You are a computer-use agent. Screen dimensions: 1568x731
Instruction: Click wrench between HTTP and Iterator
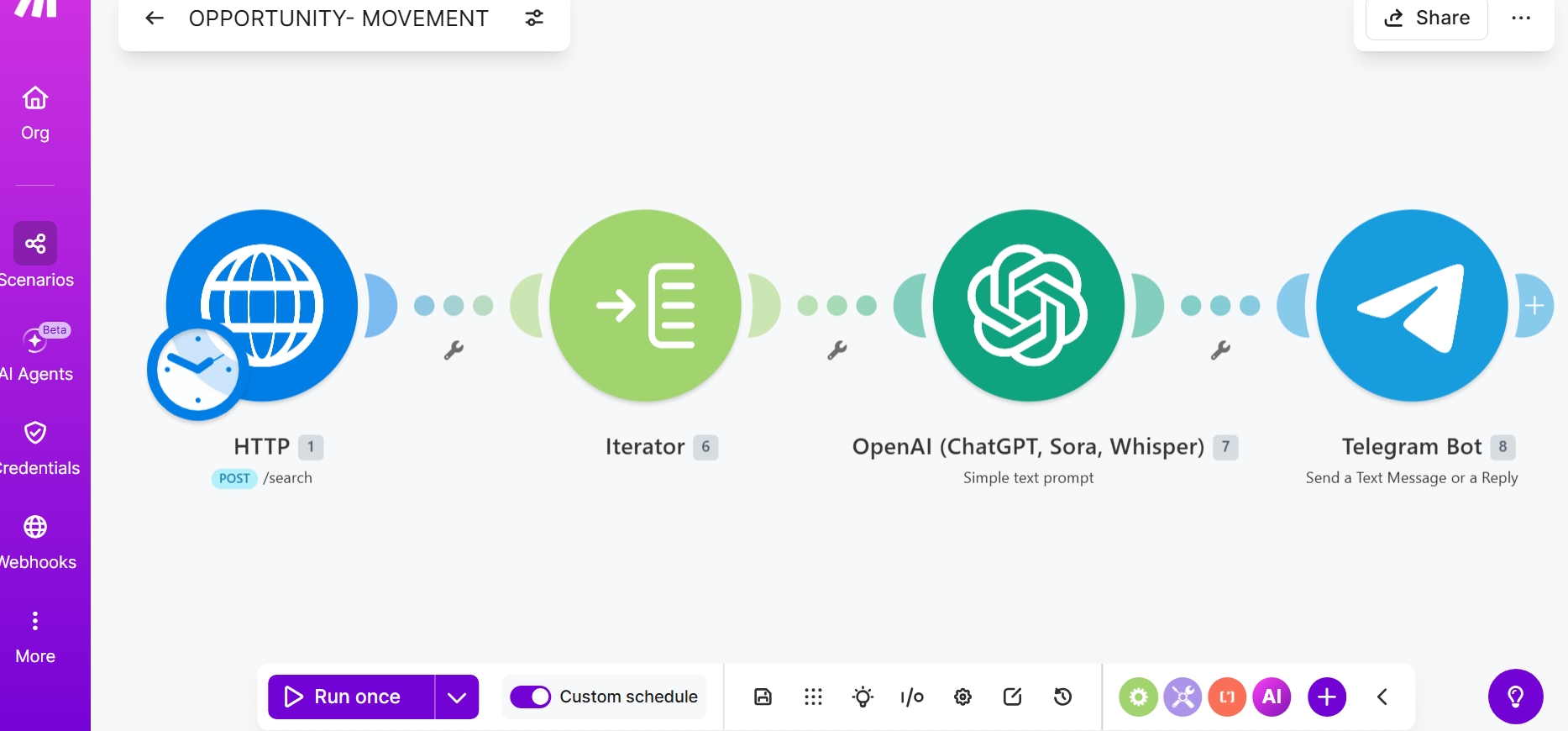pyautogui.click(x=454, y=350)
